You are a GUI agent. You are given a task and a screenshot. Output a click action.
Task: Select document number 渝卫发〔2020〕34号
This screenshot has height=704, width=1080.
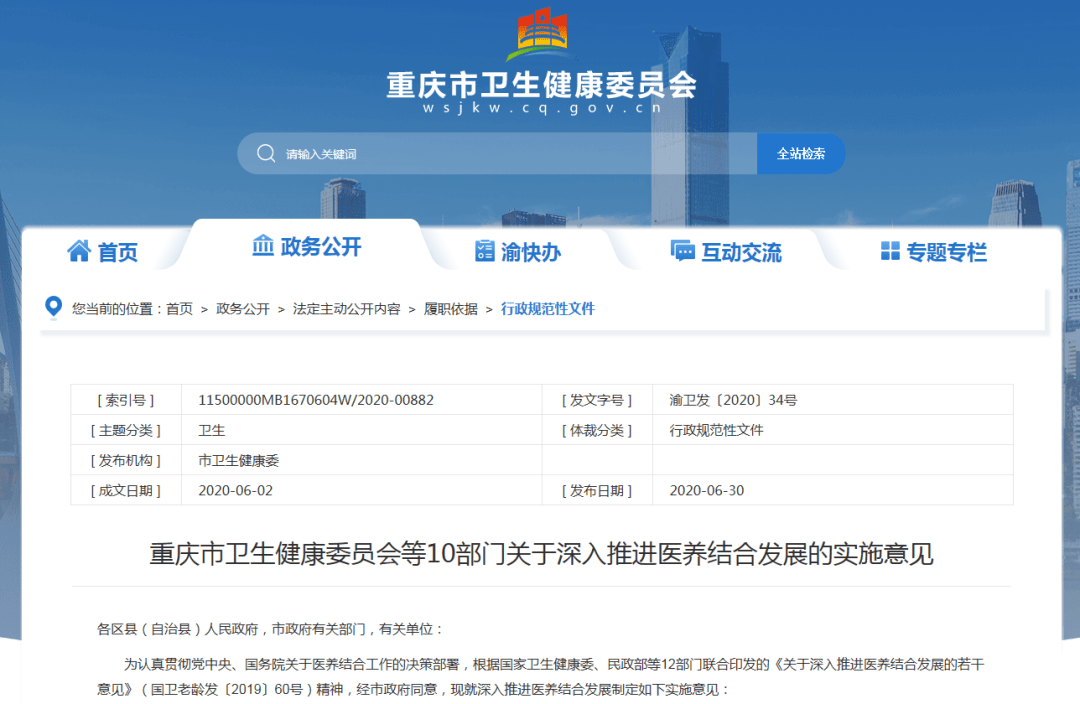[733, 400]
